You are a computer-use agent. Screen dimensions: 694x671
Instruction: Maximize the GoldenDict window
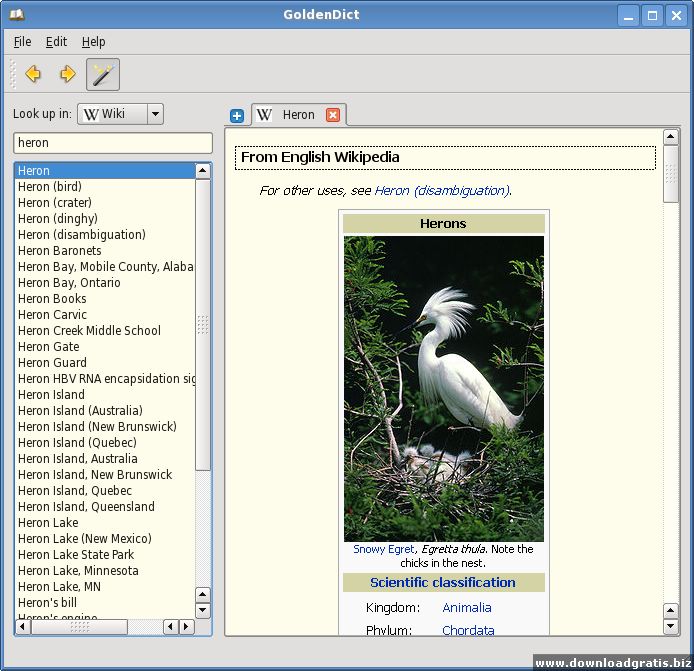652,16
